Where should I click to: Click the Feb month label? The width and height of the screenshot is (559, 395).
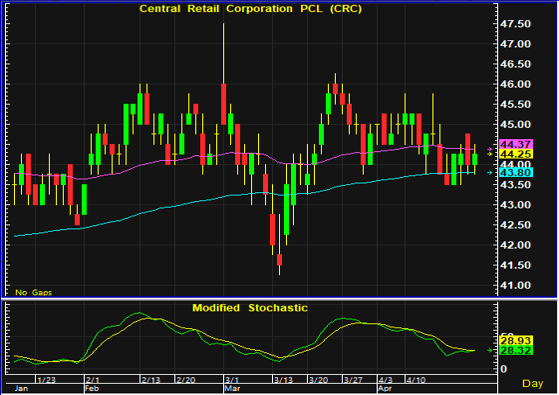click(x=92, y=388)
